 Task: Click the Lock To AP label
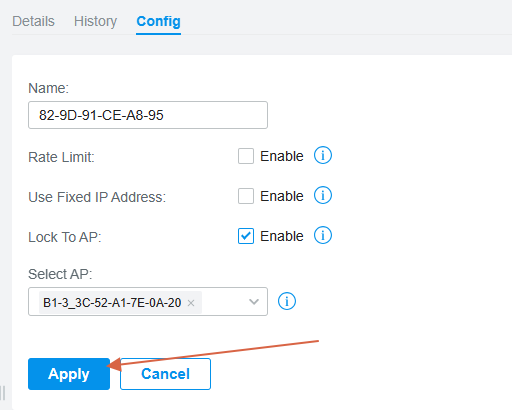[65, 237]
